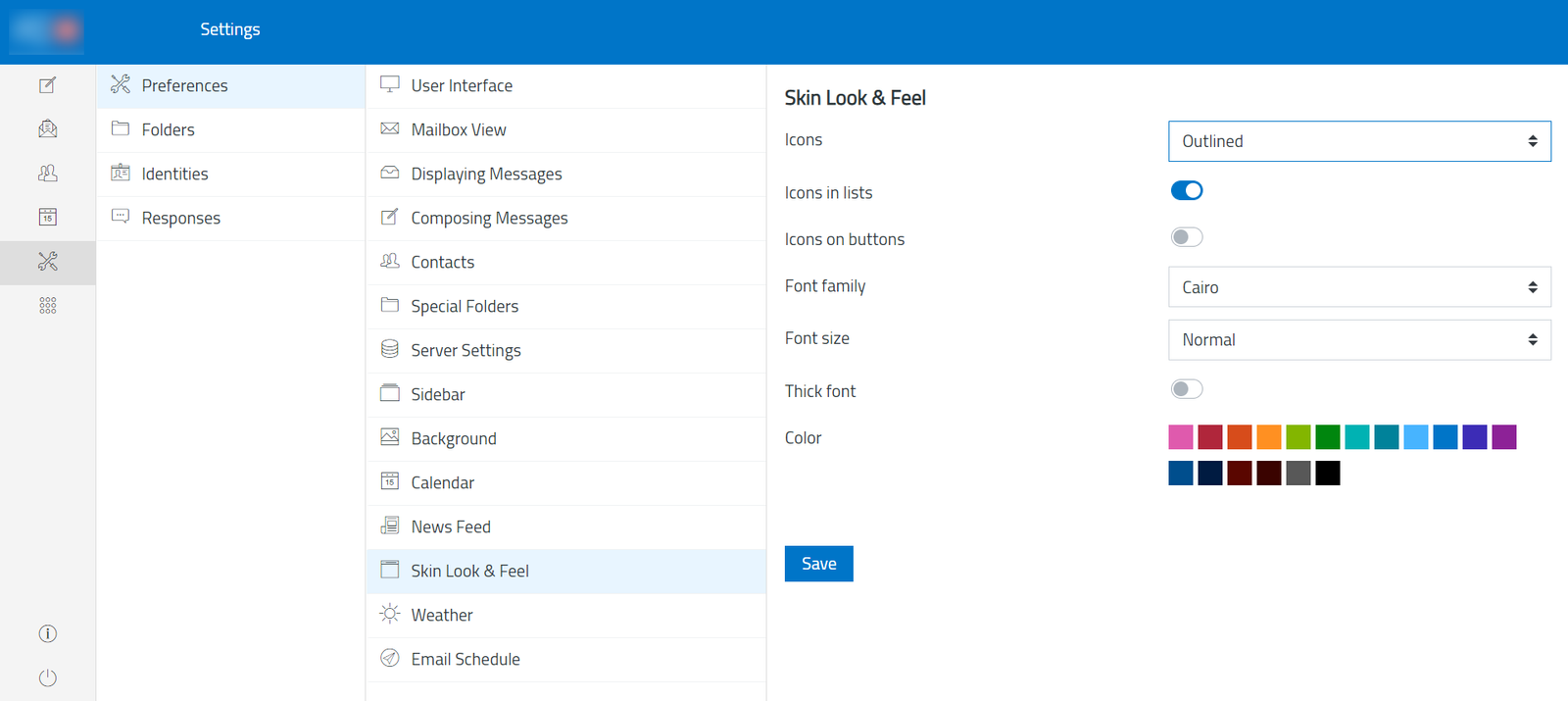1568x701 pixels.
Task: Pick the black color swatch
Action: click(x=1328, y=474)
